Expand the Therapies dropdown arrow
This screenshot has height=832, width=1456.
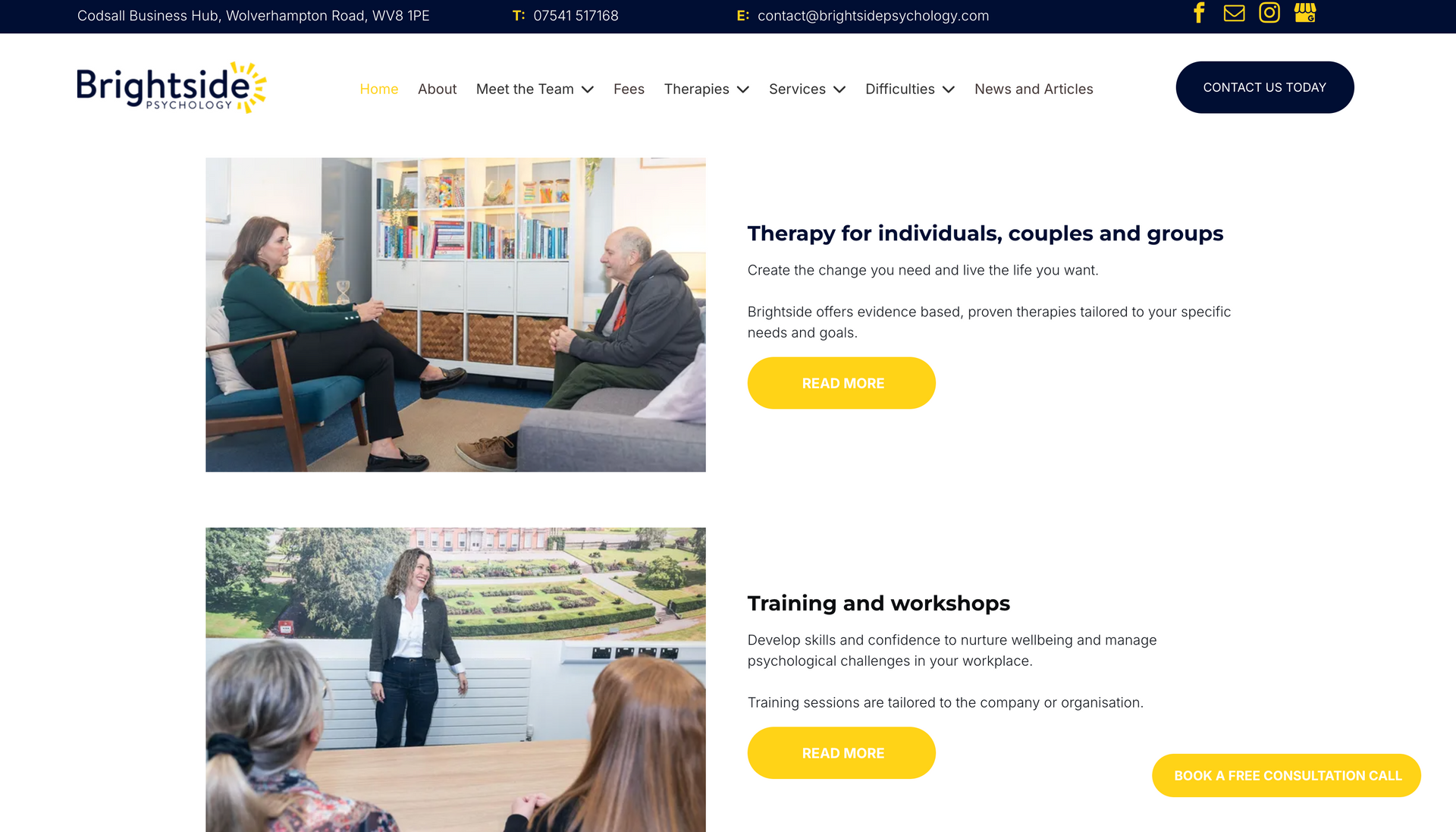pos(743,89)
